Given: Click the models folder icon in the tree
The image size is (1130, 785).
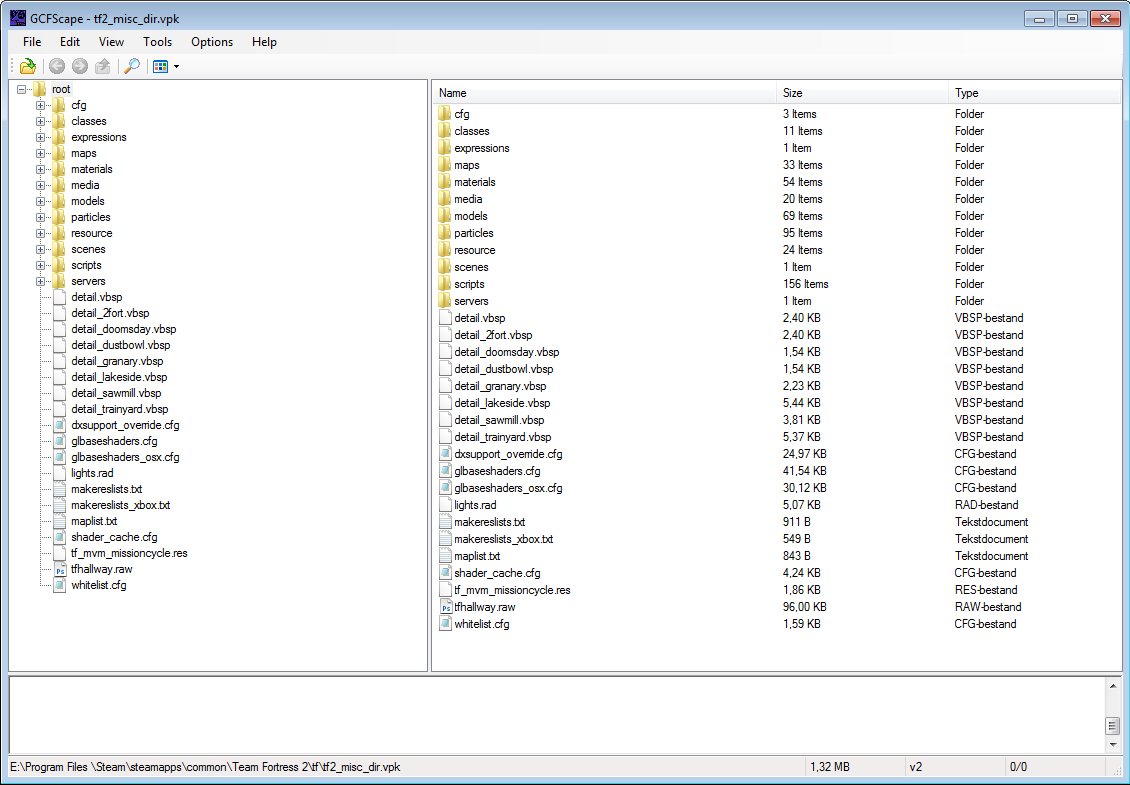Looking at the screenshot, I should point(59,201).
